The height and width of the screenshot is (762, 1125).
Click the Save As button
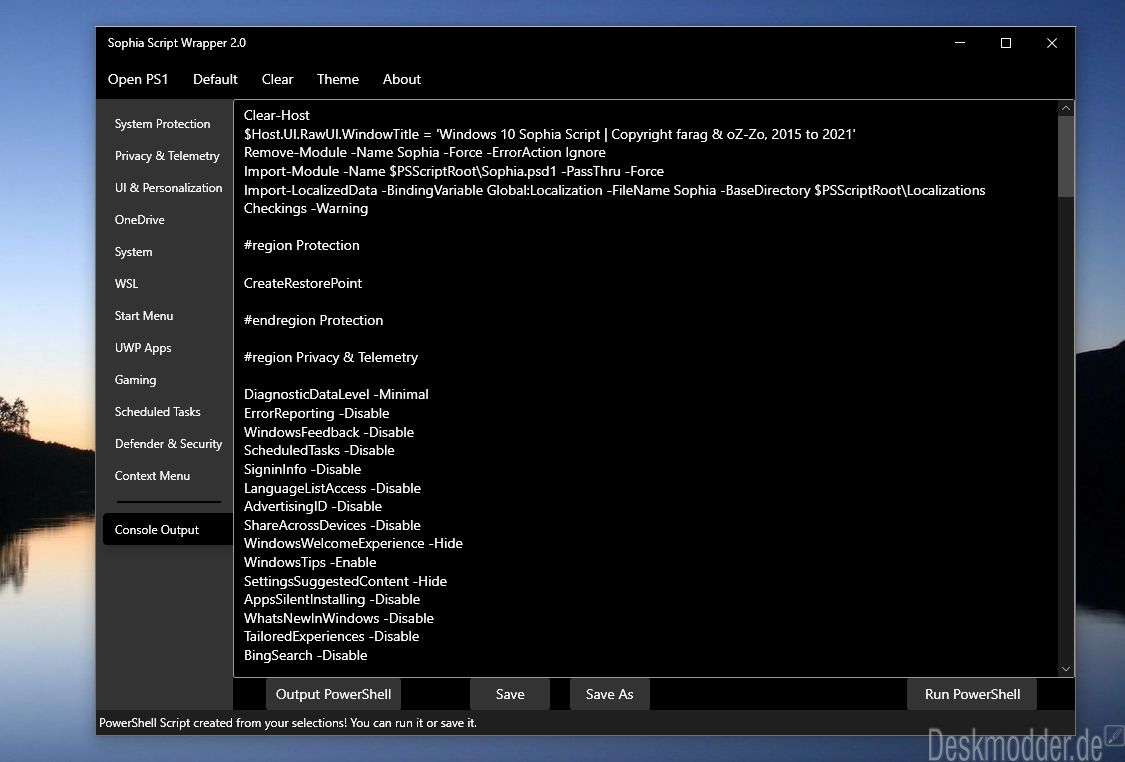tap(610, 695)
